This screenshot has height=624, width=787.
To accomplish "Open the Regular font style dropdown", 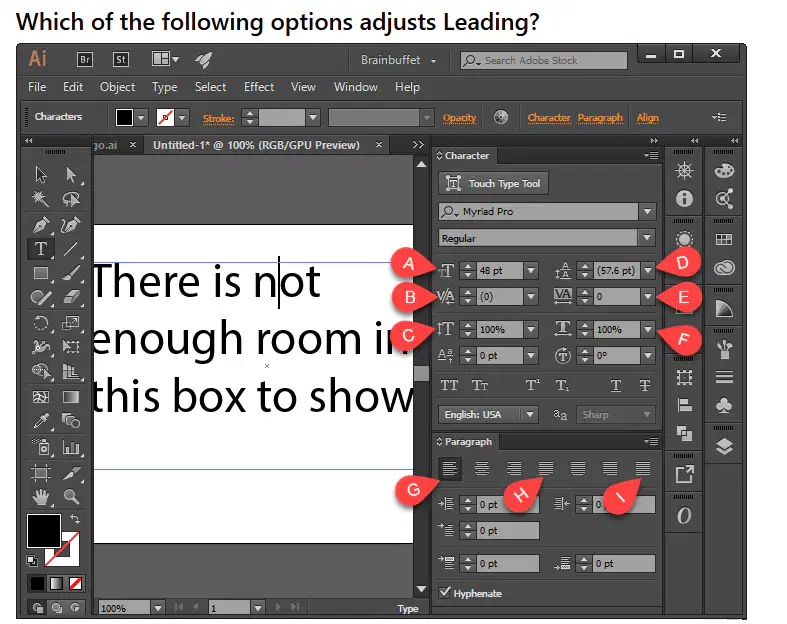I will pos(647,238).
